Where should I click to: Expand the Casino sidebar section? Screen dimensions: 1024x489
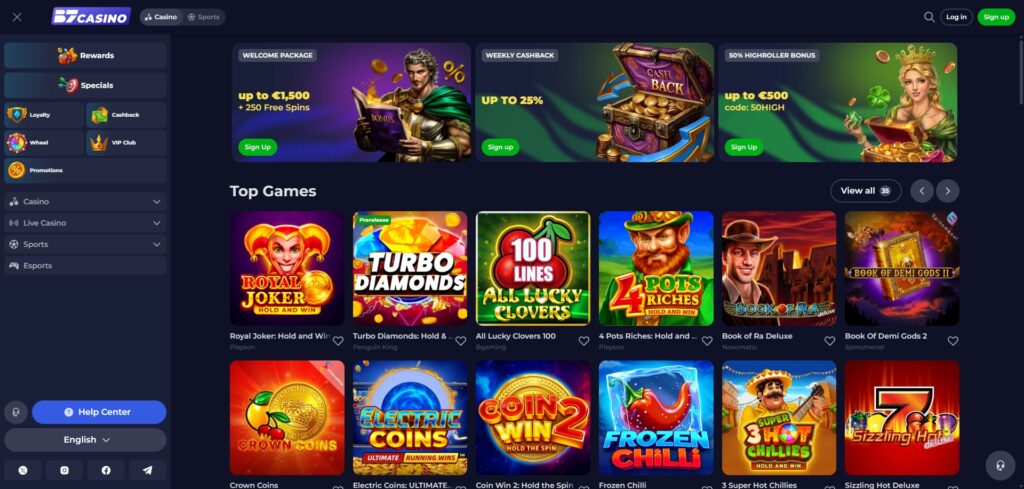click(85, 202)
